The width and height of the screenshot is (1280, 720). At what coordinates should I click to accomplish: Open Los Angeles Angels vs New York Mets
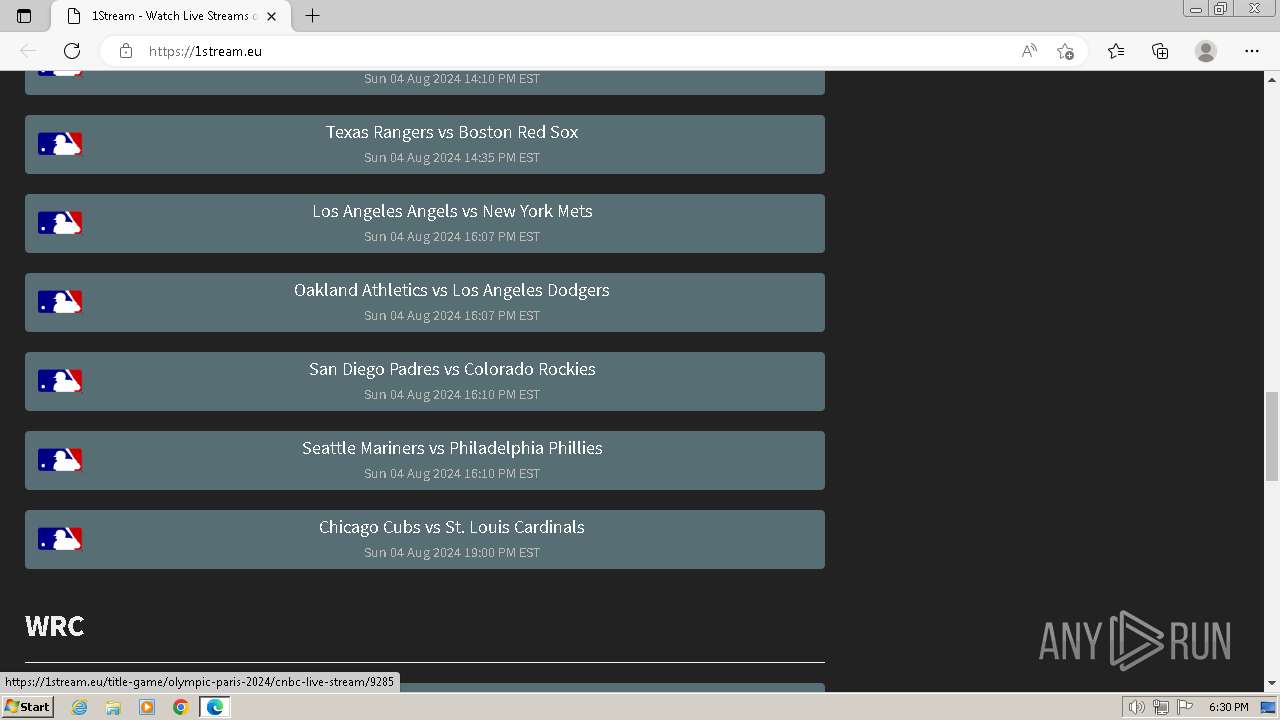point(425,223)
